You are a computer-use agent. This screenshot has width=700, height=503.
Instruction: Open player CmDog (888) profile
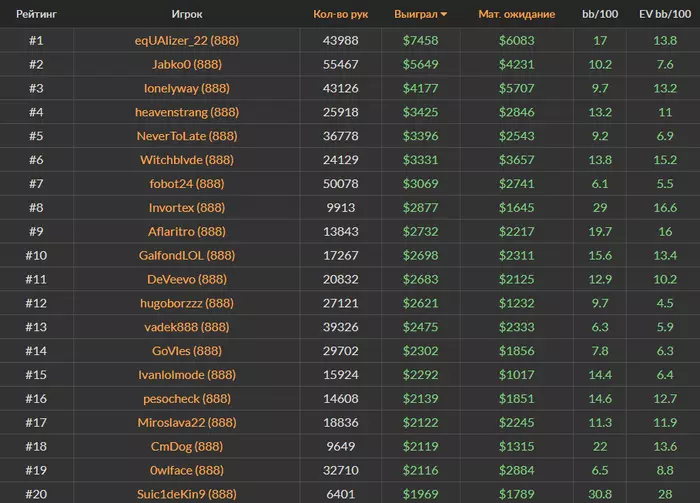click(x=187, y=447)
